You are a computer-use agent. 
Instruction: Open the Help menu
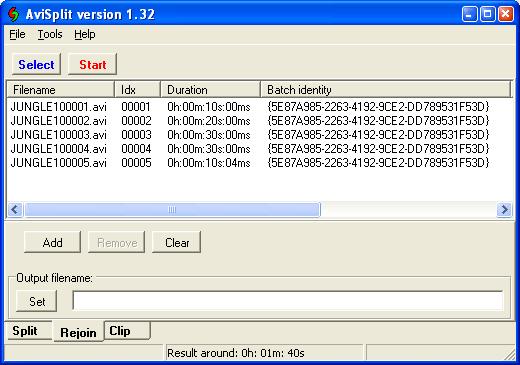pyautogui.click(x=85, y=34)
